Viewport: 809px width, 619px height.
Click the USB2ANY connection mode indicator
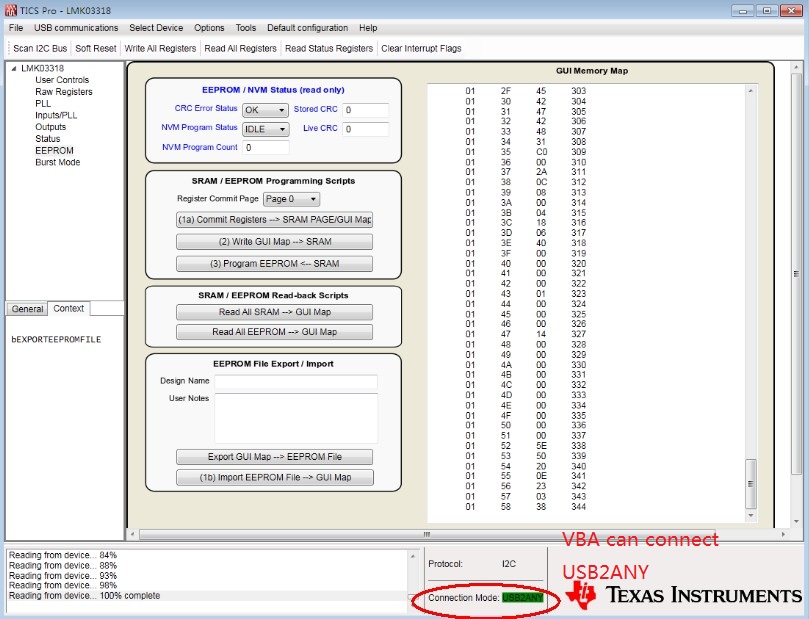[522, 598]
